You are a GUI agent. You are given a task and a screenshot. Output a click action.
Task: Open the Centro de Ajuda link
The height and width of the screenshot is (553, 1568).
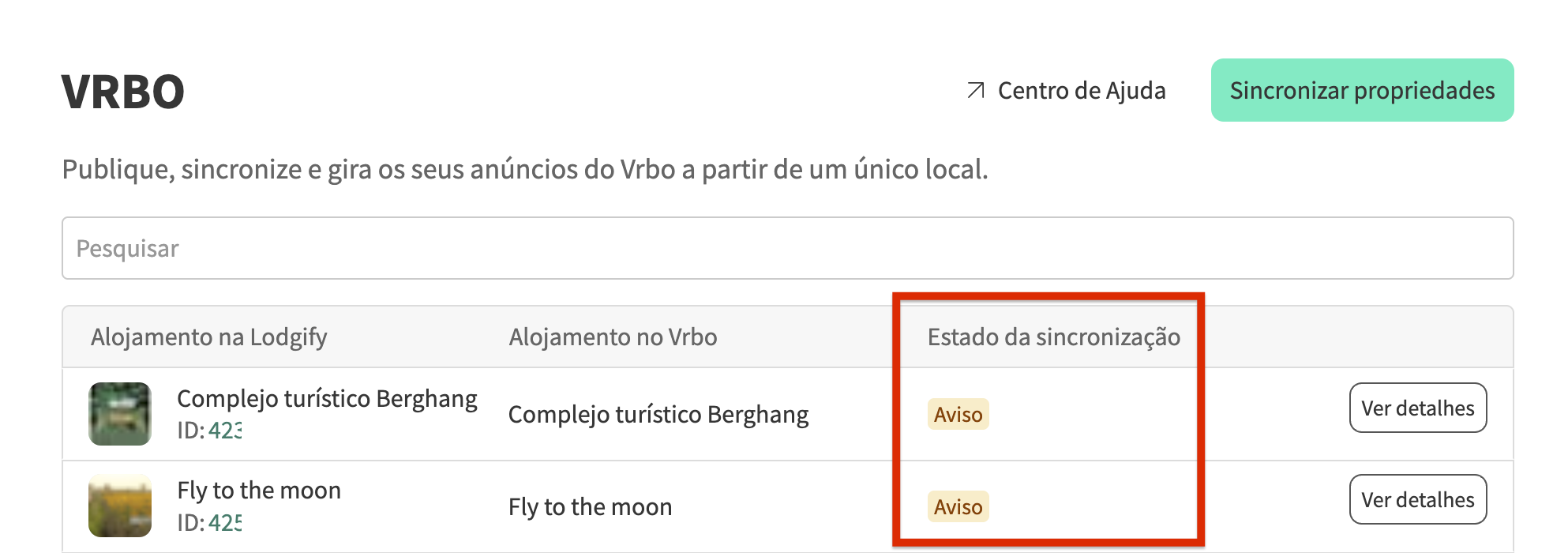coord(1081,91)
